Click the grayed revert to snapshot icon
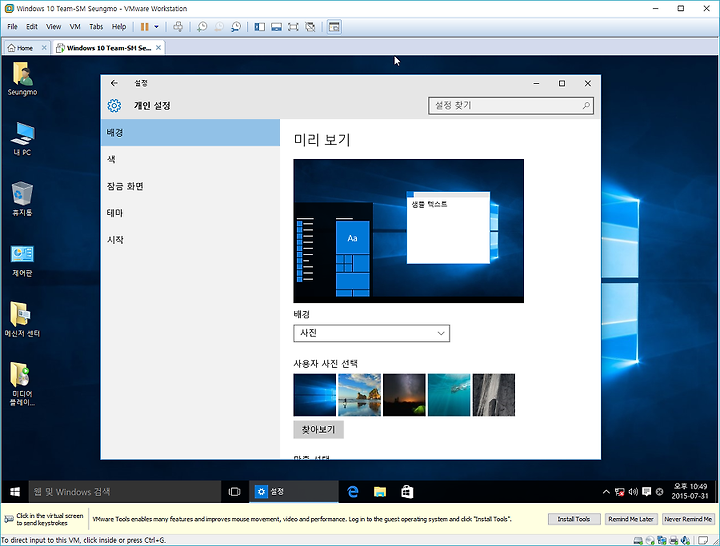Image resolution: width=720 pixels, height=546 pixels. tap(219, 27)
